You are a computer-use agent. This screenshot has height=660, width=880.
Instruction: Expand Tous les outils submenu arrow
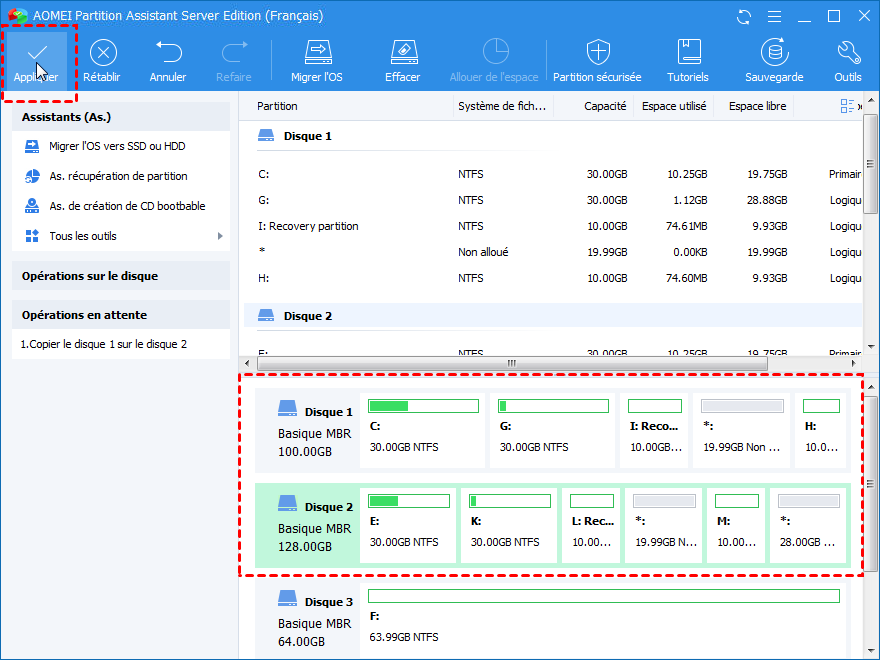220,236
